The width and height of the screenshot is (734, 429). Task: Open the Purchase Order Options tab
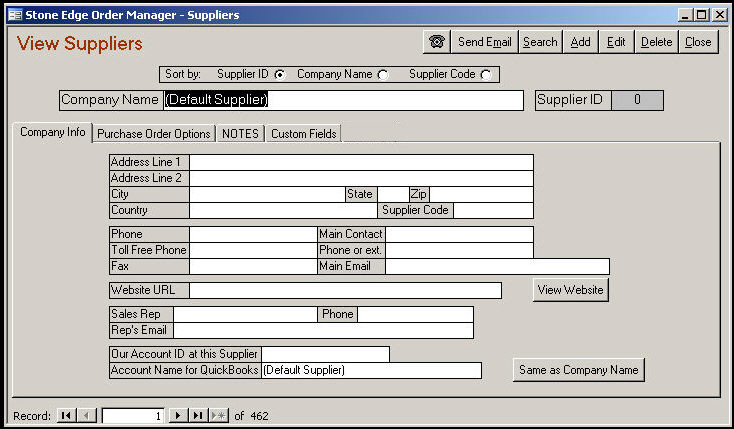click(x=154, y=134)
